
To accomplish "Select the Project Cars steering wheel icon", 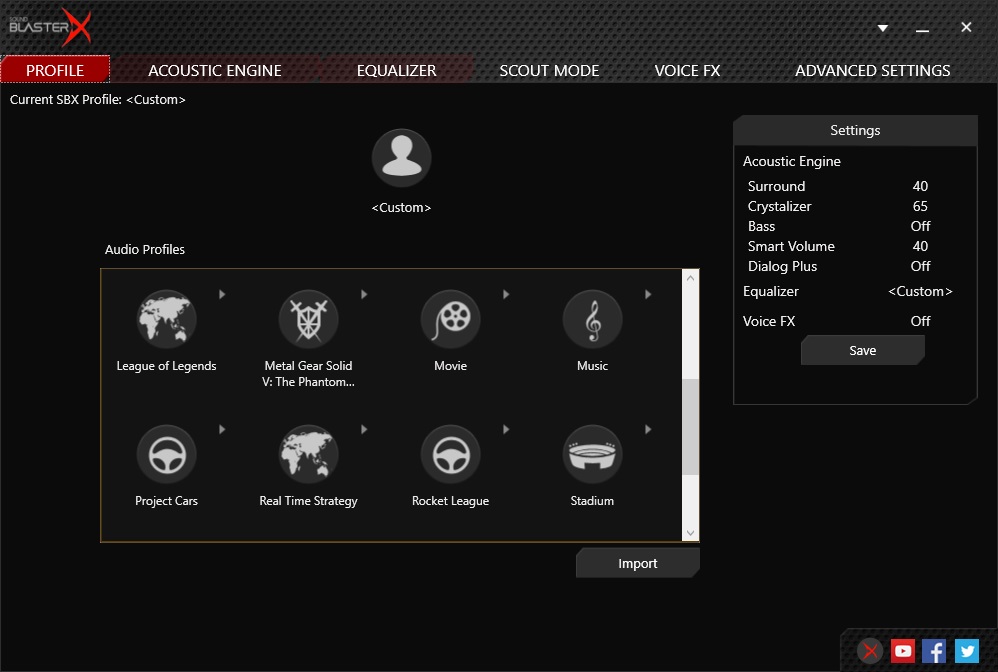I will point(167,454).
